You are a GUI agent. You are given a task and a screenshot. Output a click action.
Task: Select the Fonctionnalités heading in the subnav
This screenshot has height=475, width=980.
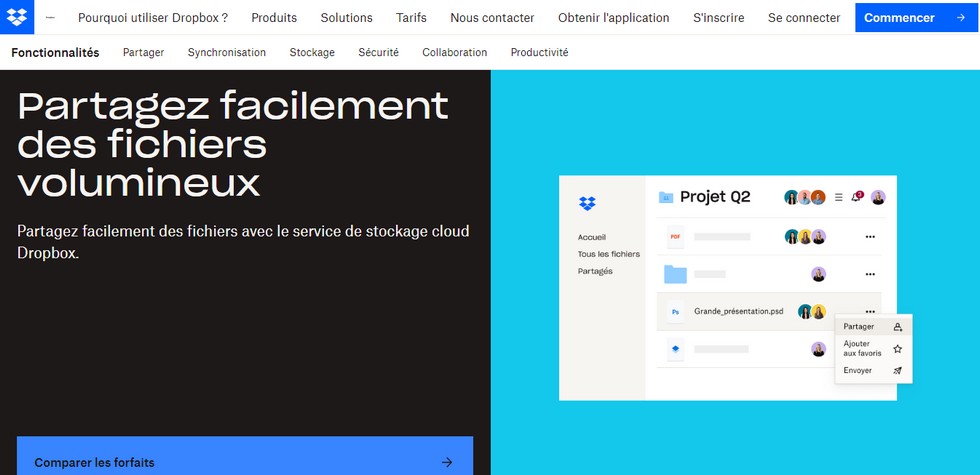tap(55, 52)
